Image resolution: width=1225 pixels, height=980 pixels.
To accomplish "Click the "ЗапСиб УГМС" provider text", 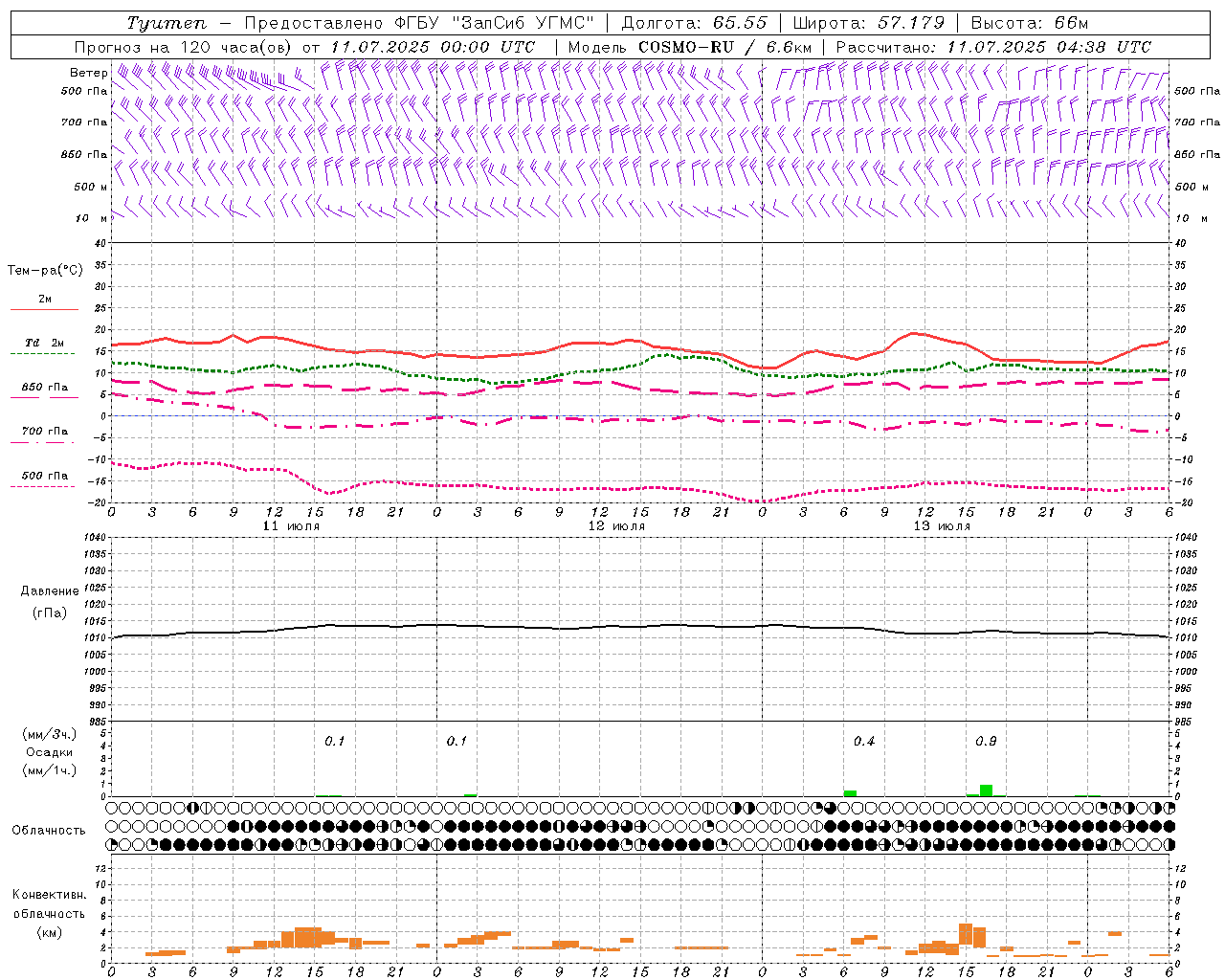I will tap(524, 23).
